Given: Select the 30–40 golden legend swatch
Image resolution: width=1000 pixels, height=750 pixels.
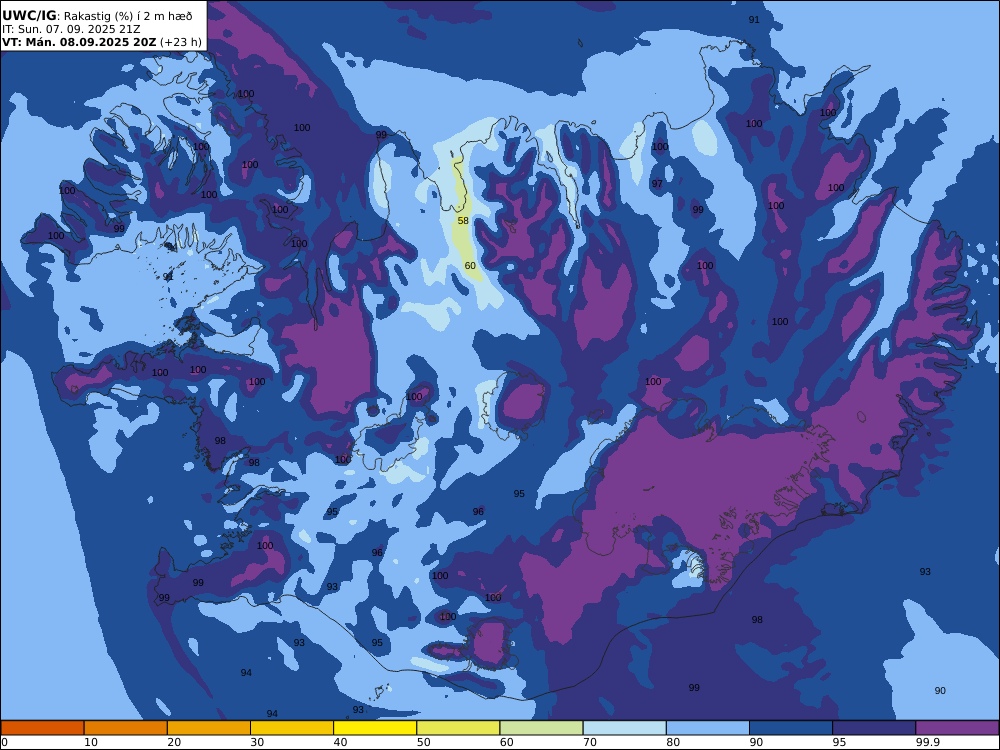Looking at the screenshot, I should click(292, 728).
